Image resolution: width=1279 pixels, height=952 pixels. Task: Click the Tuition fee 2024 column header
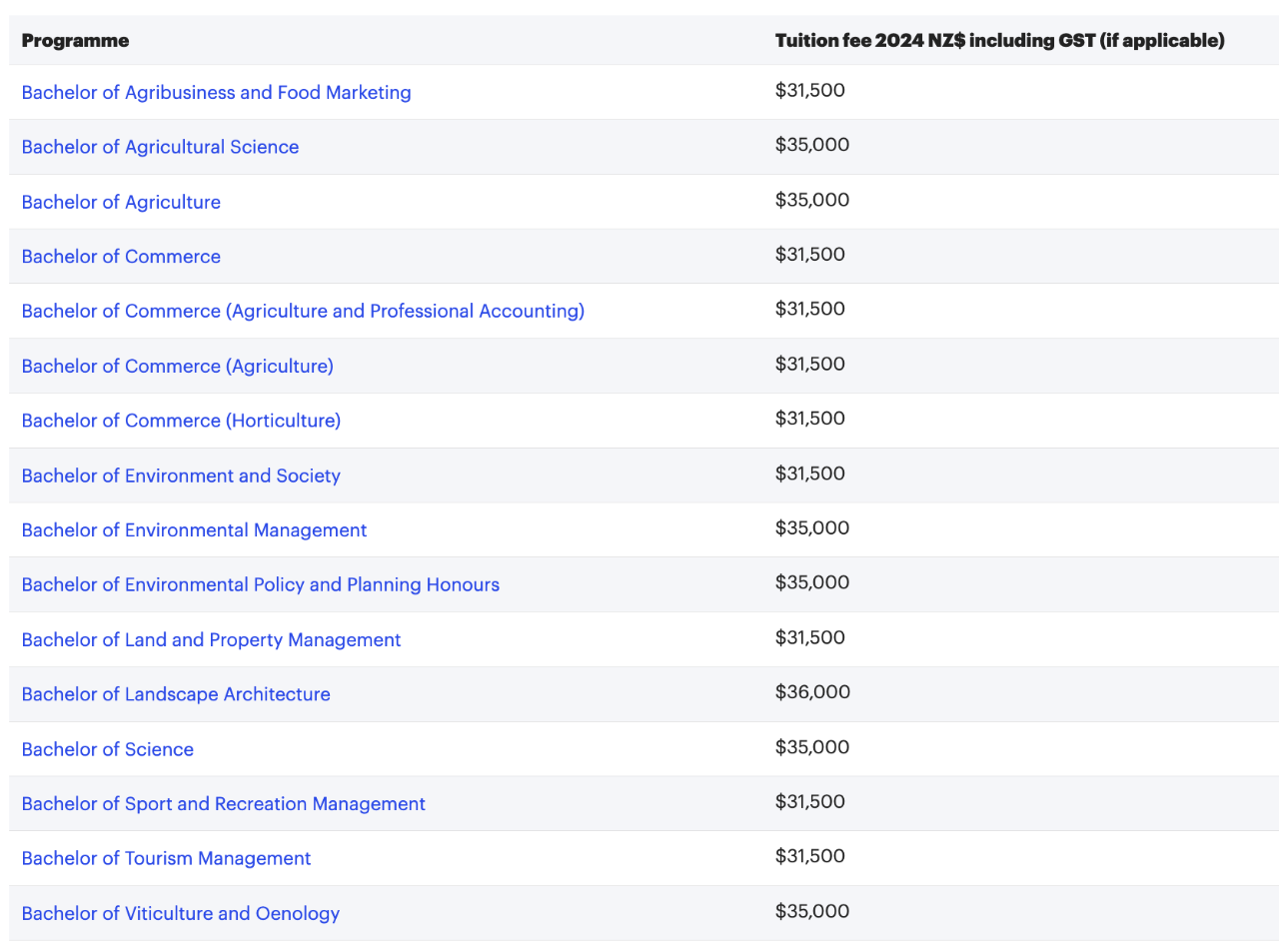click(x=999, y=41)
